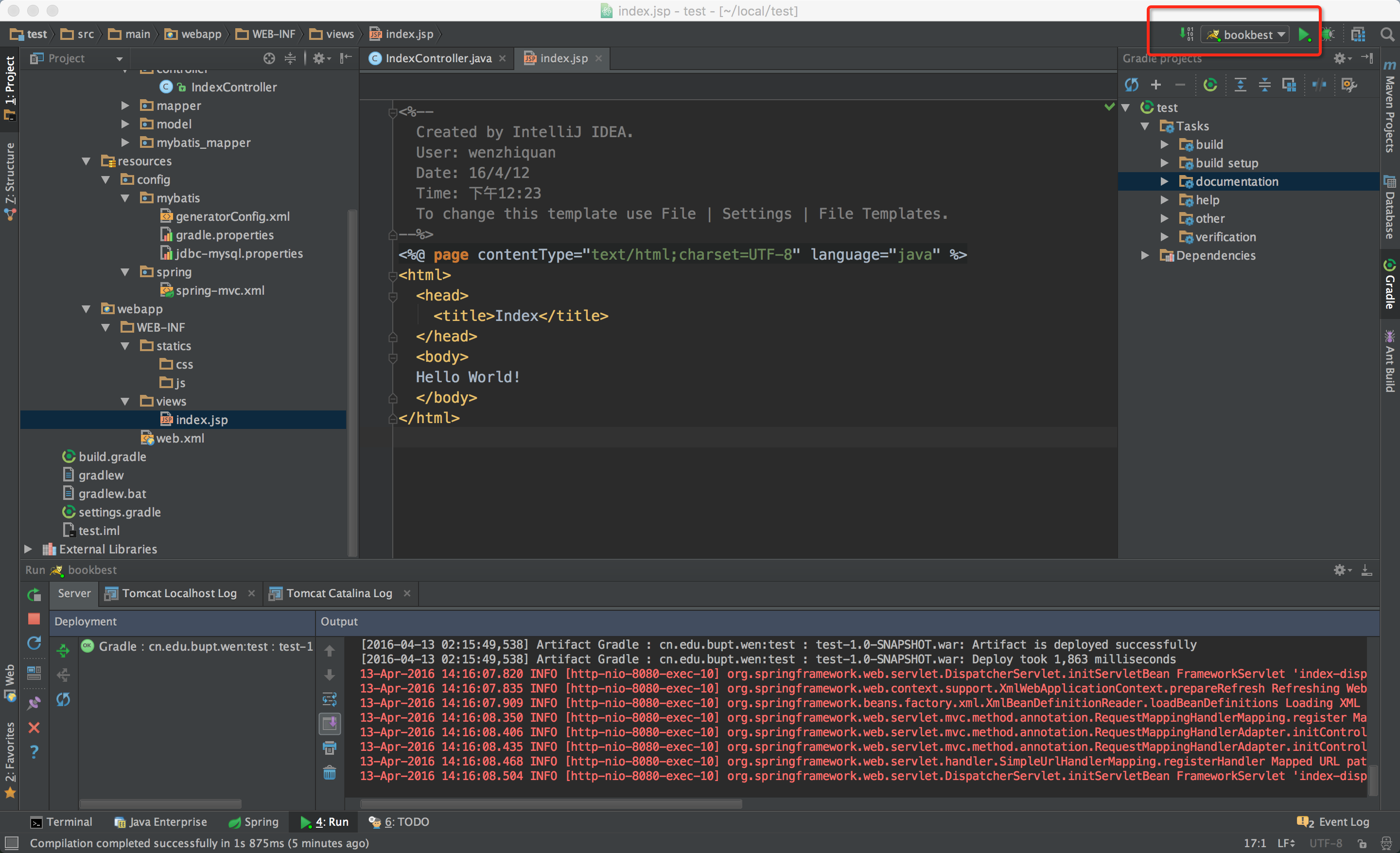Toggle scroll to end in console
The image size is (1400, 853).
coord(330,724)
